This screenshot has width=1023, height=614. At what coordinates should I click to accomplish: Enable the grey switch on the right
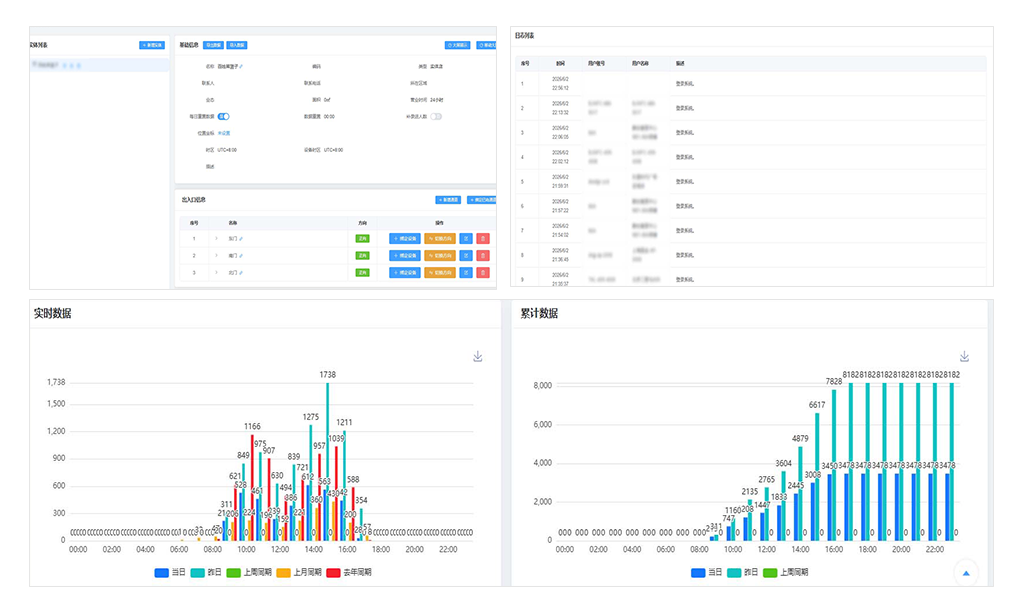436,117
